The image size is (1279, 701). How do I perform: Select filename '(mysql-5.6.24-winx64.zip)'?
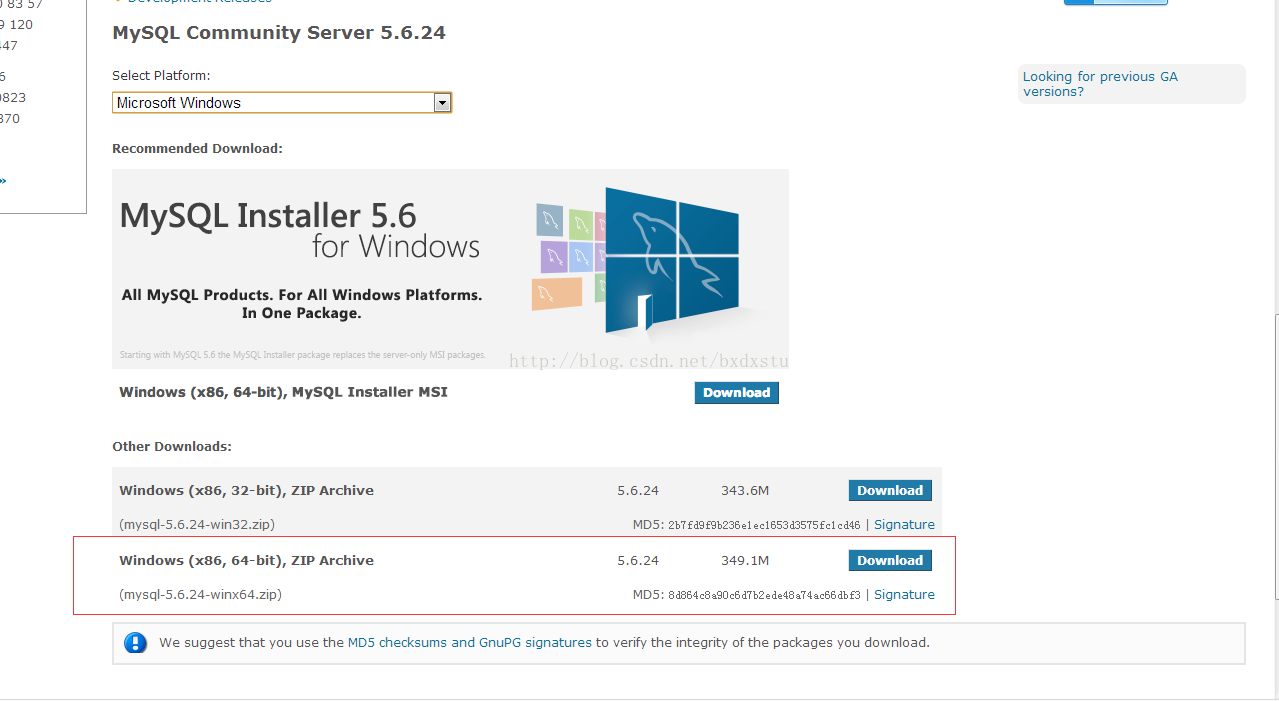pyautogui.click(x=200, y=594)
